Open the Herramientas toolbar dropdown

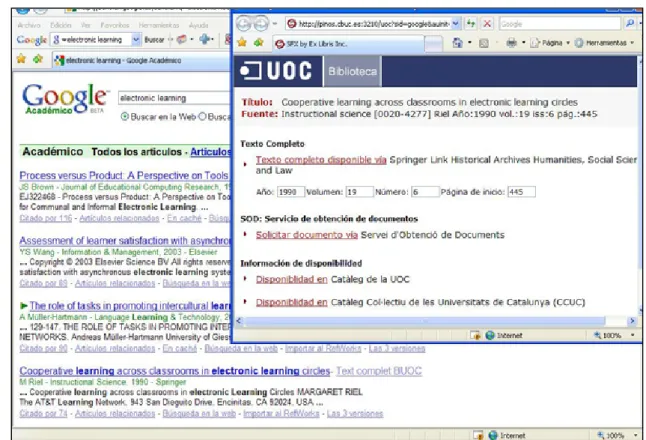coord(632,43)
